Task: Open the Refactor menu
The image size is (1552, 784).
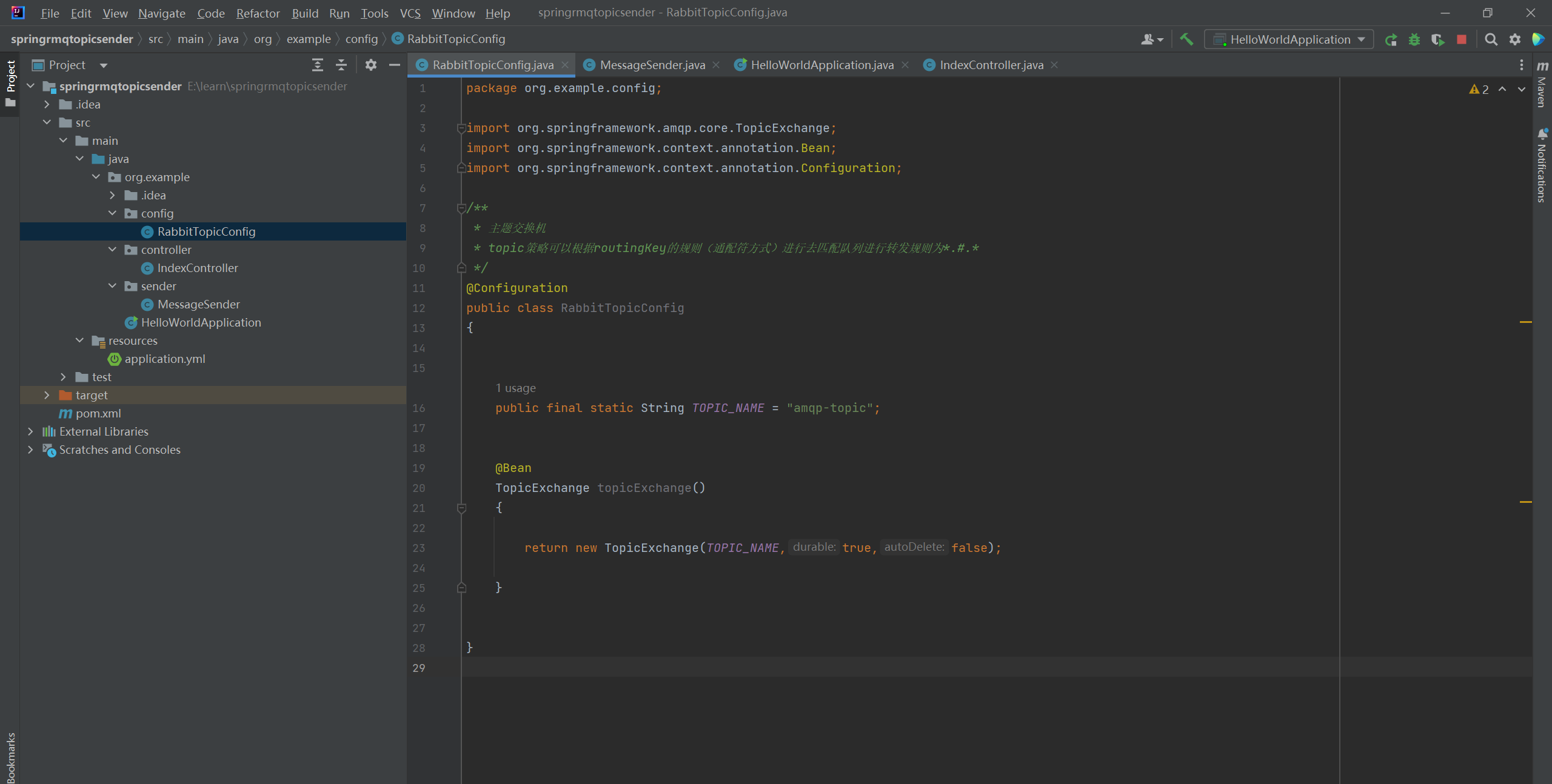Action: [258, 13]
